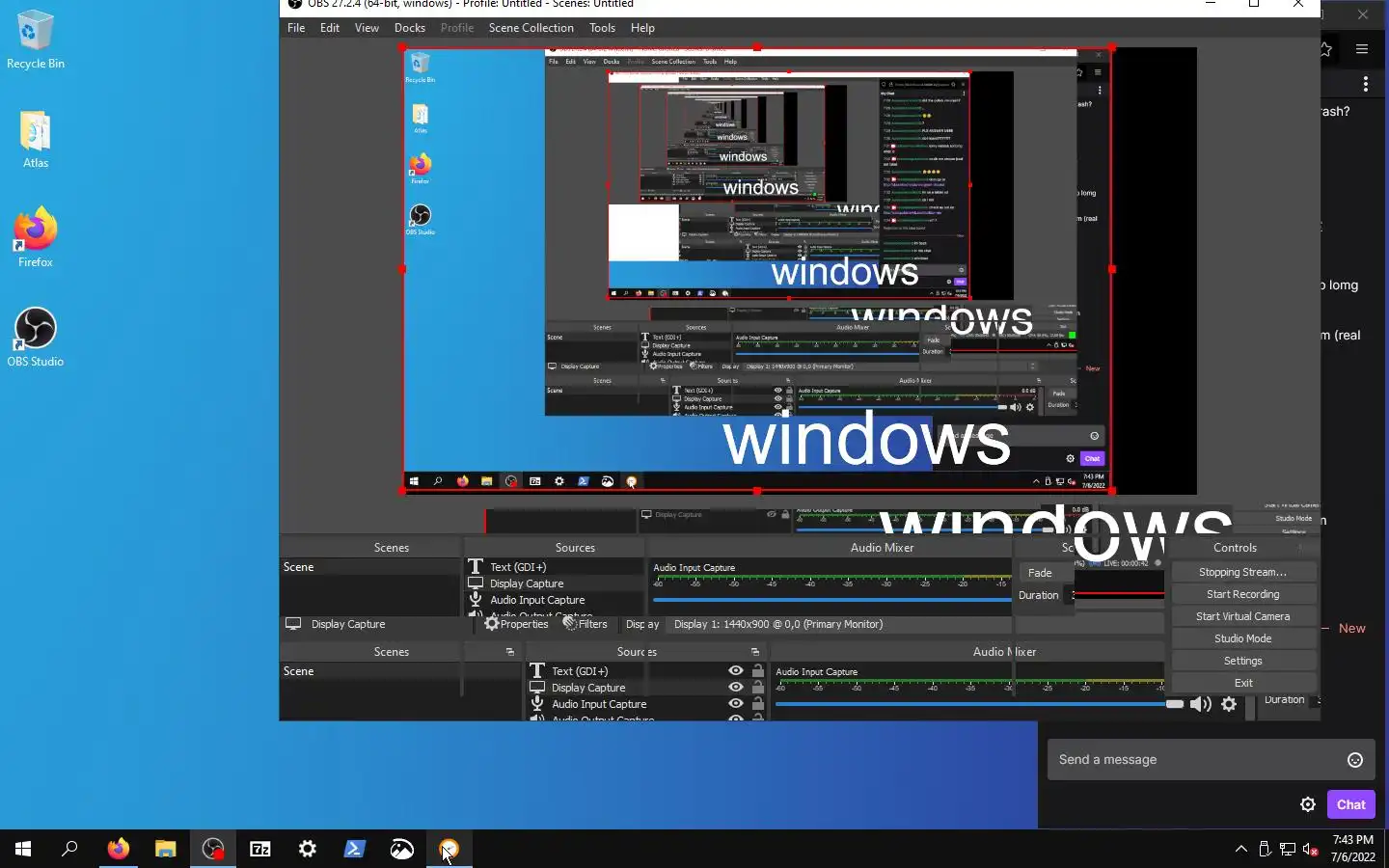This screenshot has height=868, width=1389.
Task: Open the three-dot chat options menu
Action: (x=1366, y=85)
